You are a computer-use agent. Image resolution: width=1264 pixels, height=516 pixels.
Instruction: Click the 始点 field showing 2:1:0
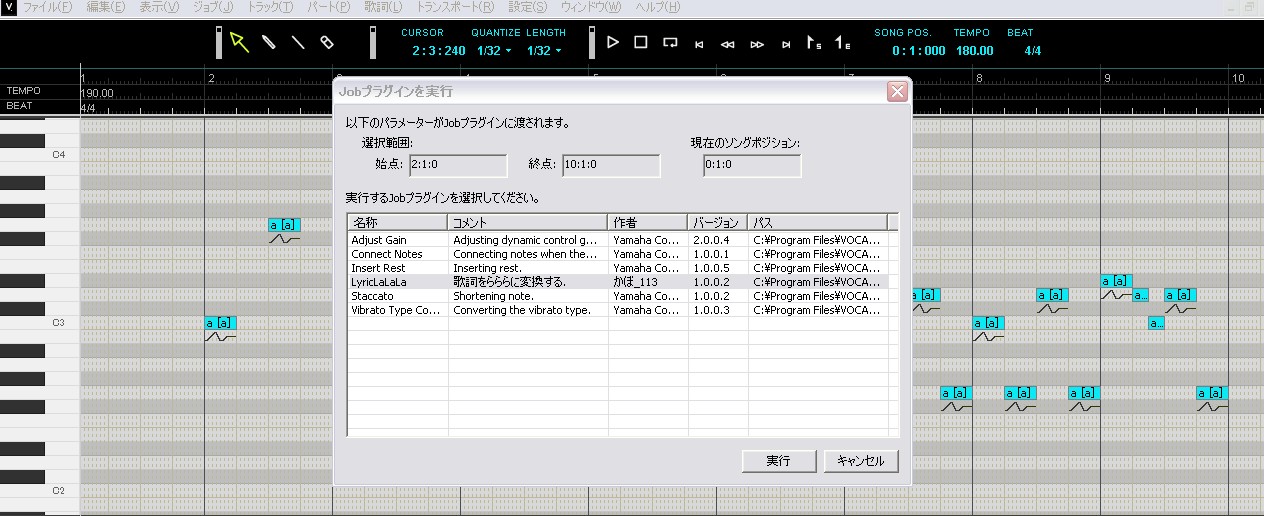(x=458, y=165)
